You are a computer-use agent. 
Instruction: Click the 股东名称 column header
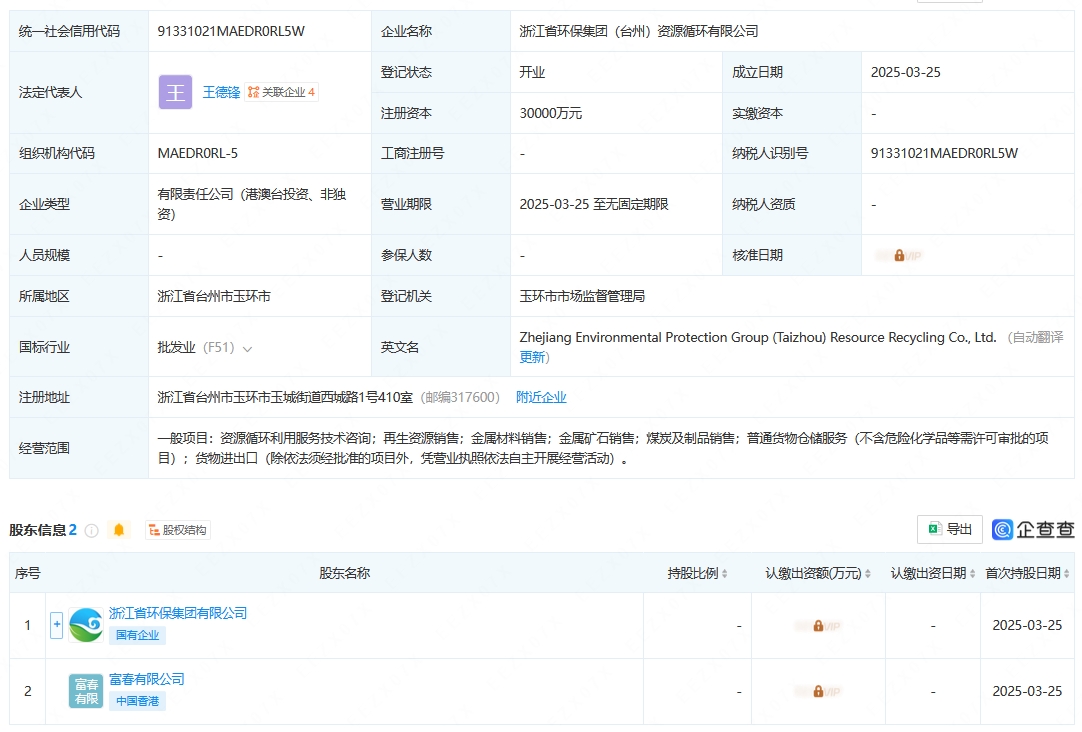click(x=344, y=573)
